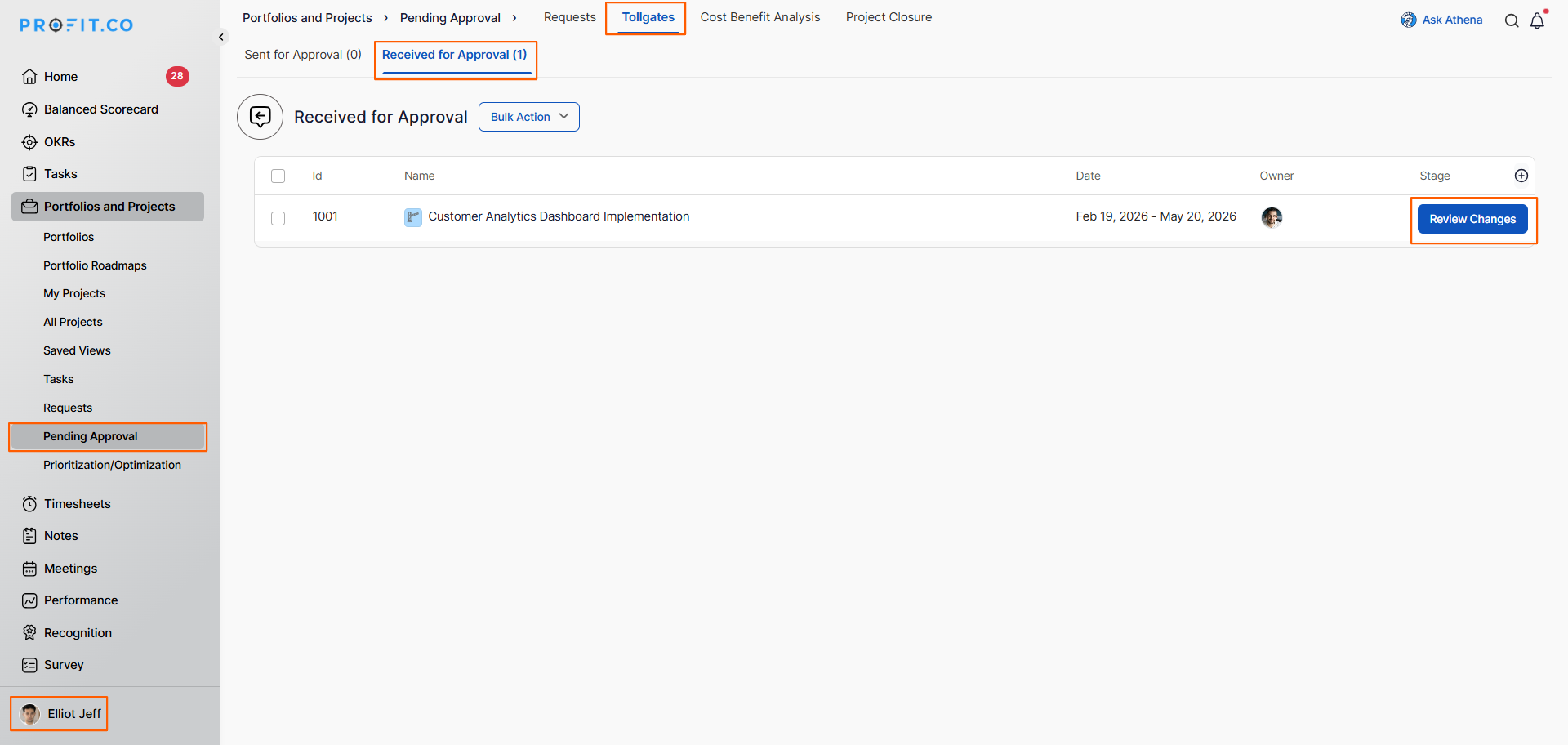The height and width of the screenshot is (745, 1568).
Task: Check the select-all checkbox in table header
Action: (x=278, y=176)
